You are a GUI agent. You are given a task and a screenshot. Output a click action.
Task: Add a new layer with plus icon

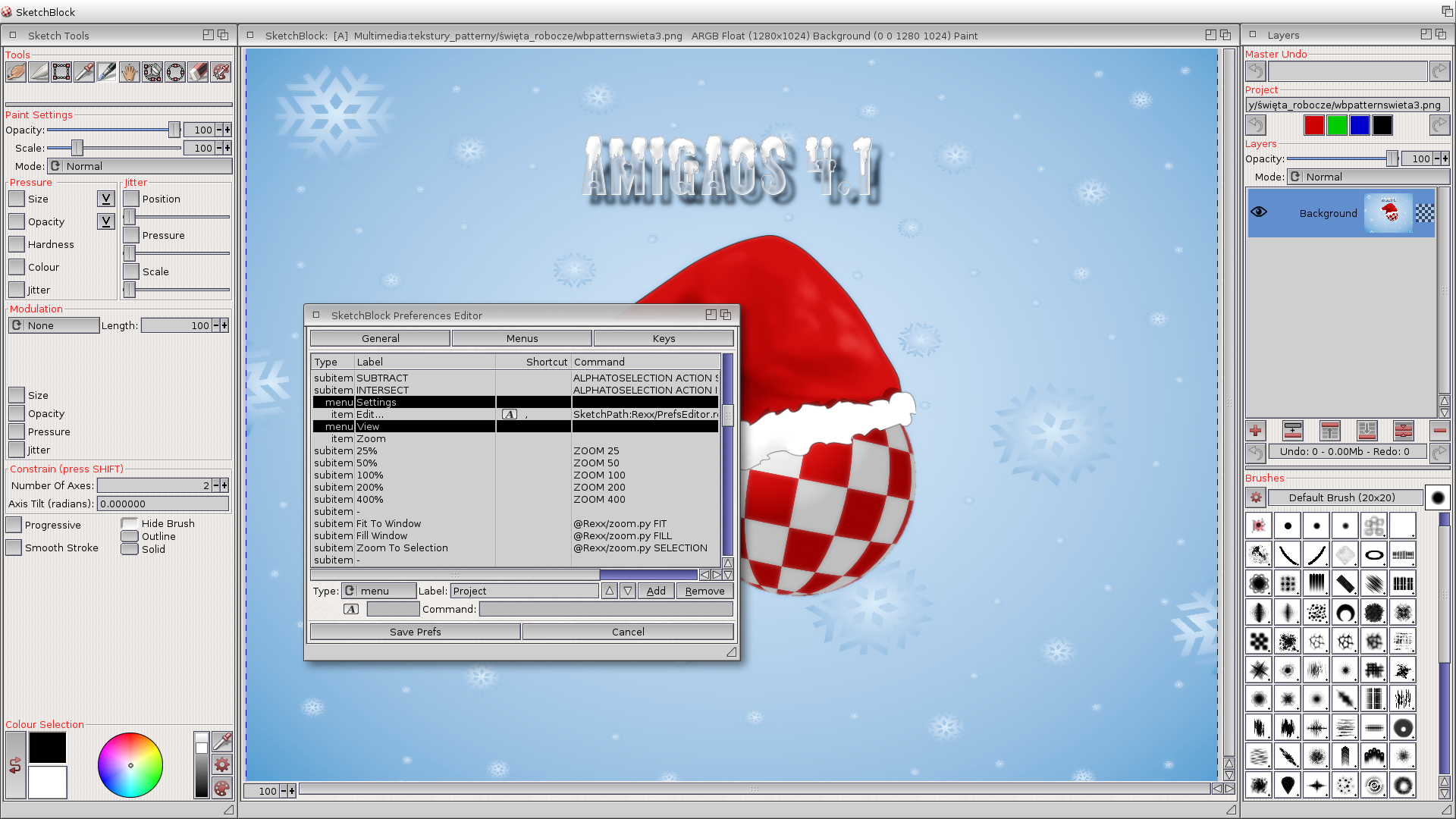coord(1256,431)
